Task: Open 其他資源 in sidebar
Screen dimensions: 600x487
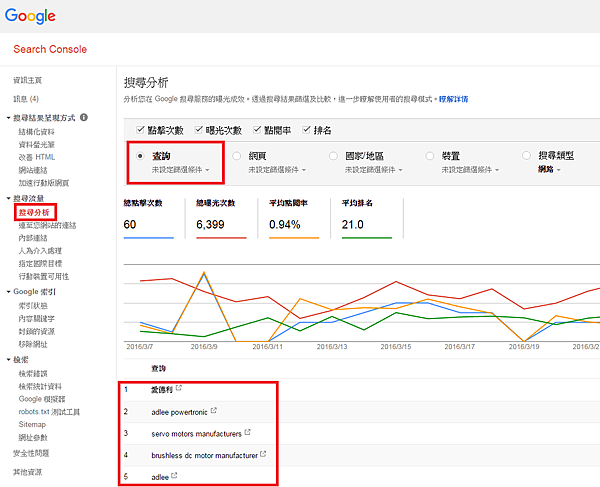Action: coord(28,472)
